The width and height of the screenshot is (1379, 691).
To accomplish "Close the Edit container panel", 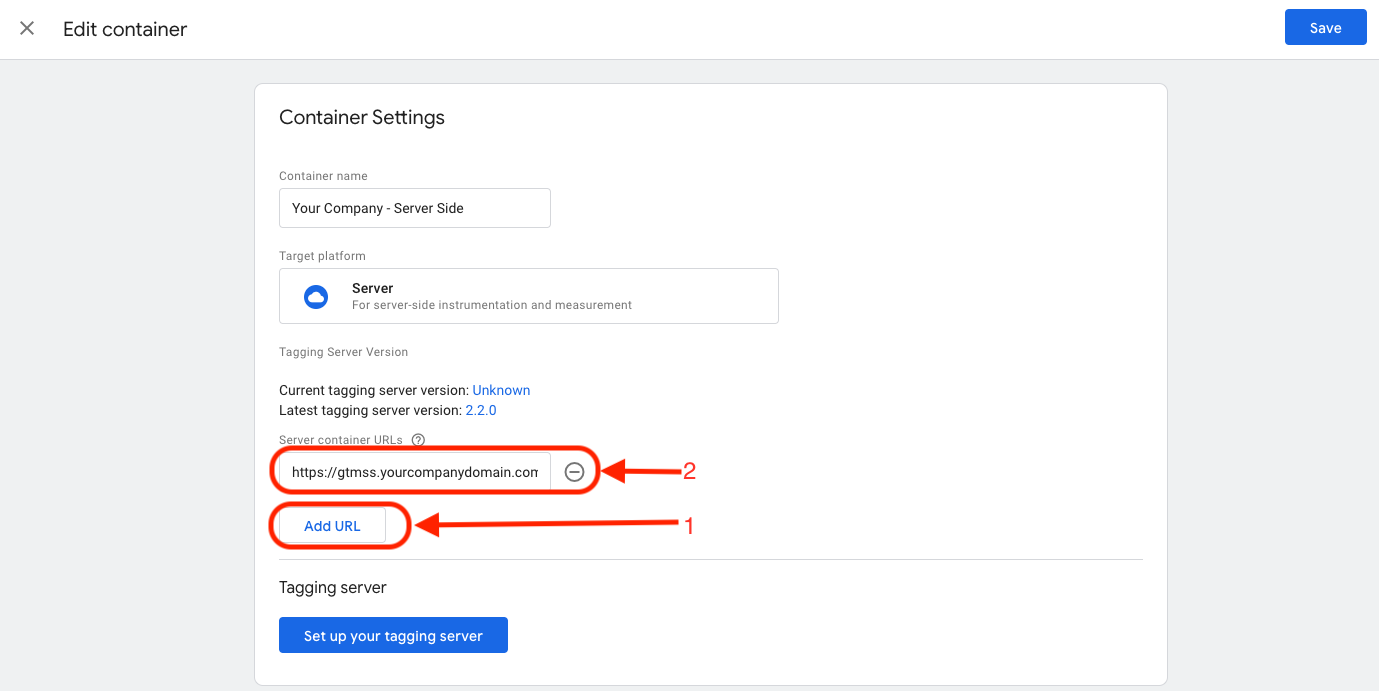I will (27, 29).
